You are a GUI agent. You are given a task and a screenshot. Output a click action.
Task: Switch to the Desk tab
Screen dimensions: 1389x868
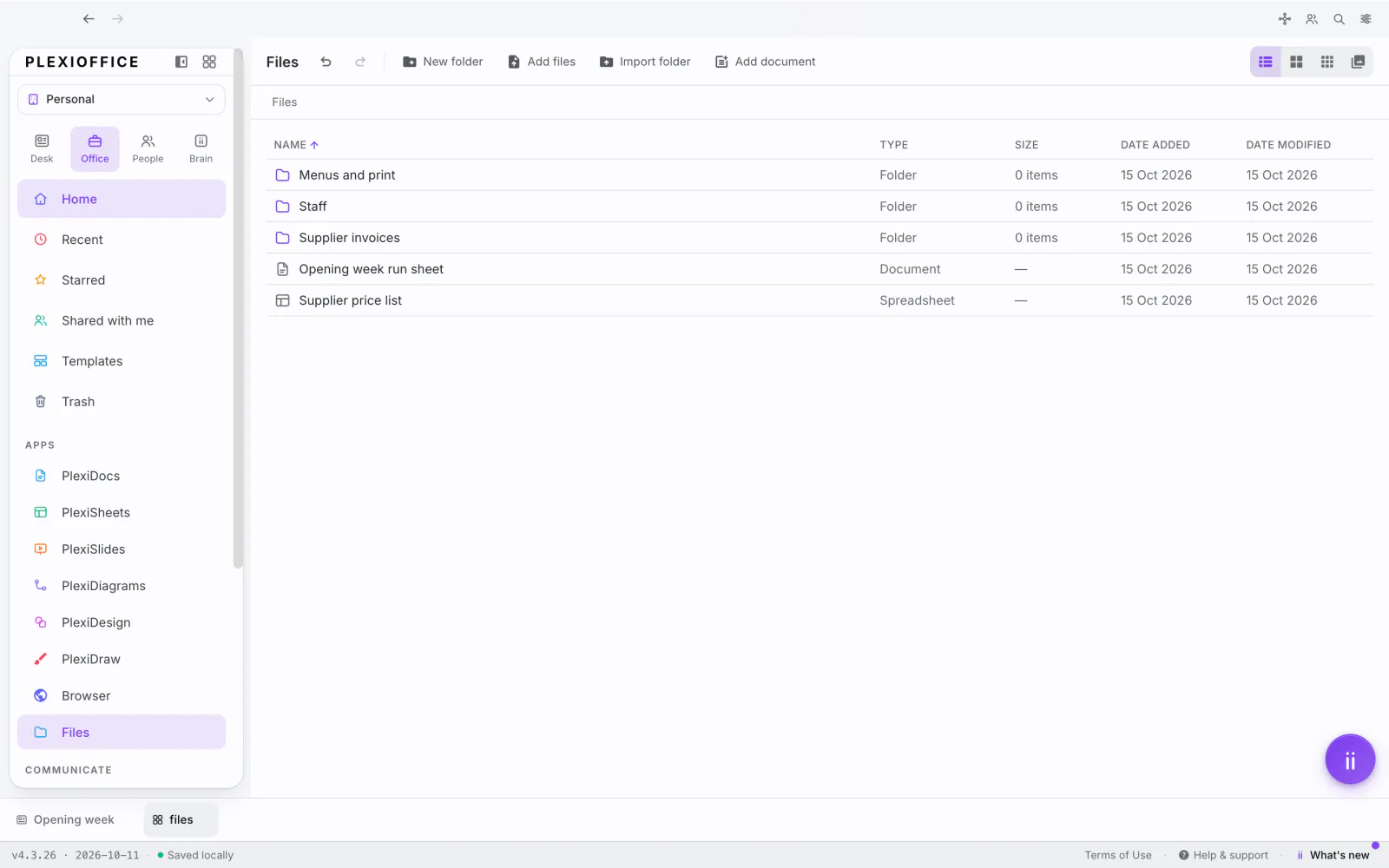42,148
